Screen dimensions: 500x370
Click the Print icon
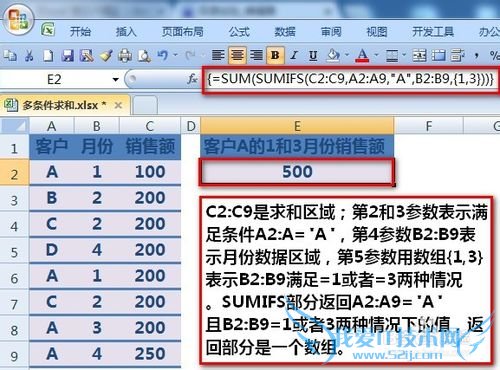pos(125,56)
